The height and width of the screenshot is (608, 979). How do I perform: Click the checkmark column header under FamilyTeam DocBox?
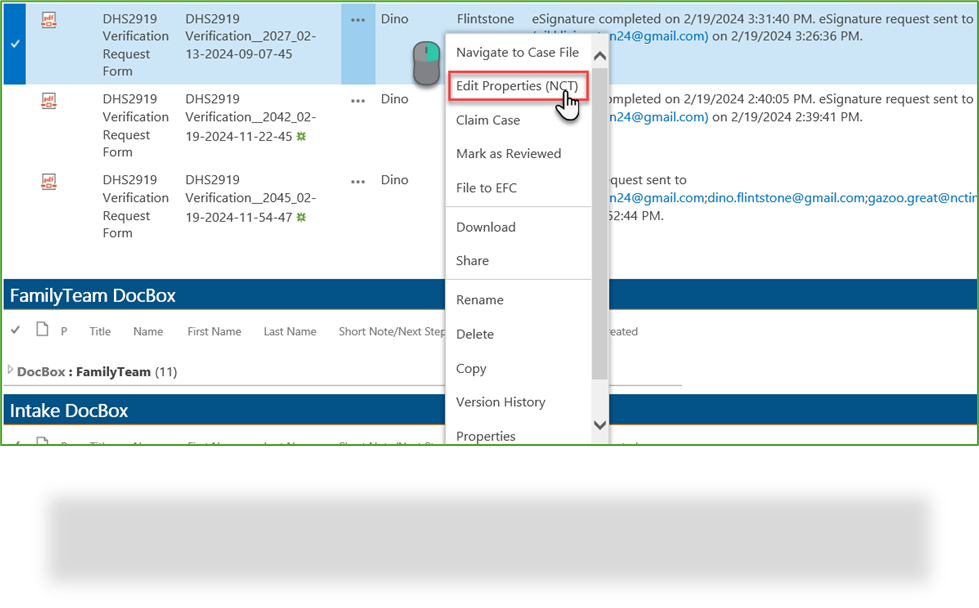click(x=14, y=331)
